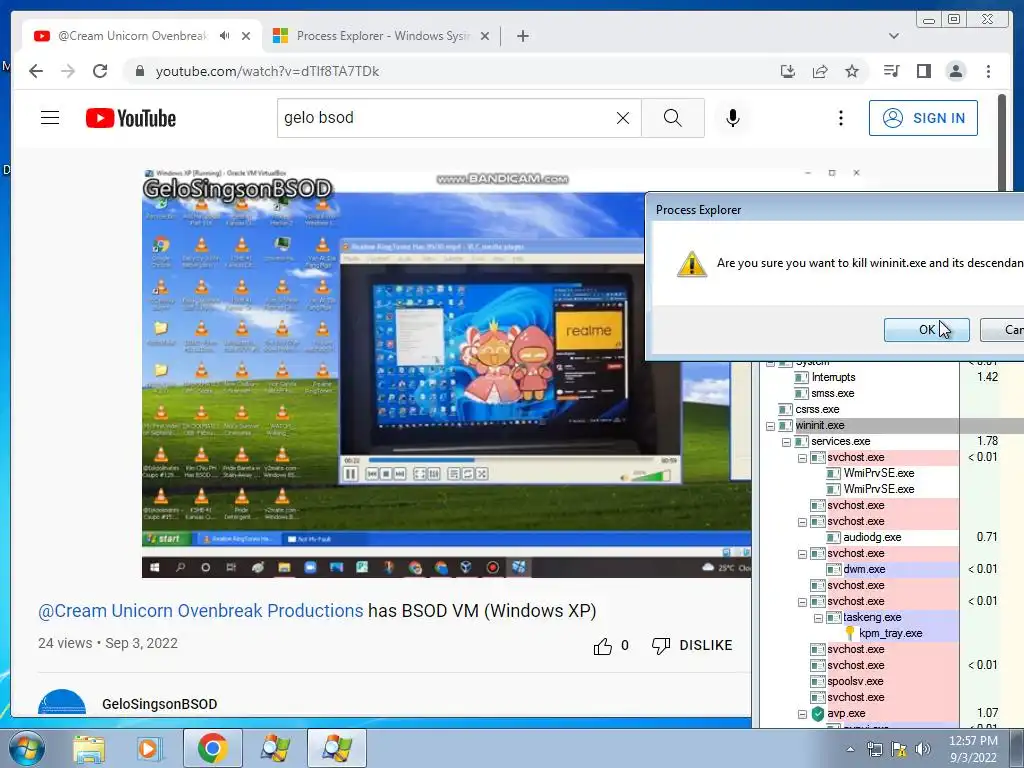Close the Cream Unicorn Ovenbreak tab
1024x768 pixels.
pyautogui.click(x=246, y=36)
